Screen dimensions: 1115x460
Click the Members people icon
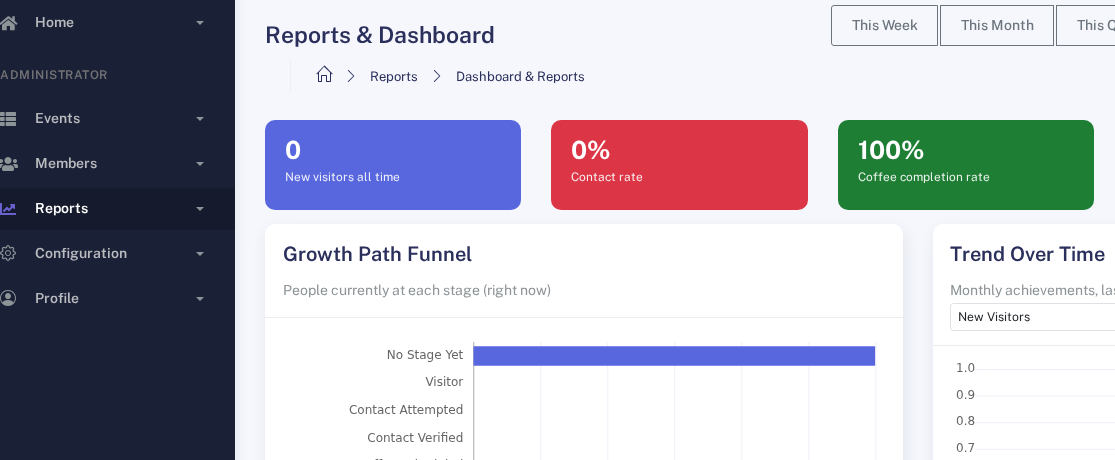pyautogui.click(x=9, y=164)
